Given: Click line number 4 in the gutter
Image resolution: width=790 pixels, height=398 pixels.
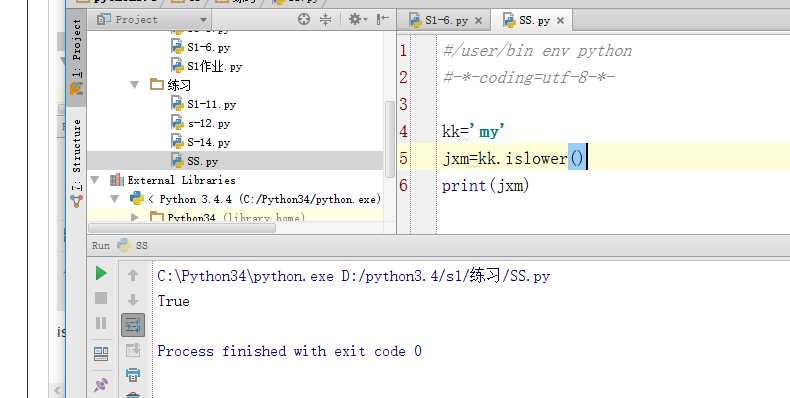Looking at the screenshot, I should pos(403,131).
